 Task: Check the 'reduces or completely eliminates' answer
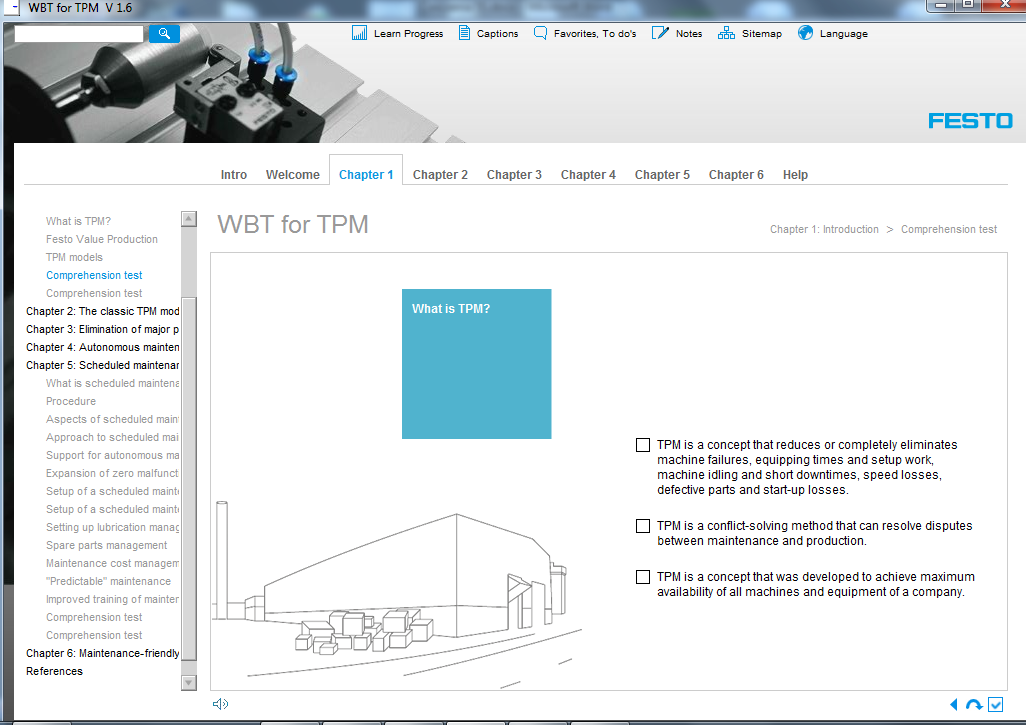(x=643, y=445)
